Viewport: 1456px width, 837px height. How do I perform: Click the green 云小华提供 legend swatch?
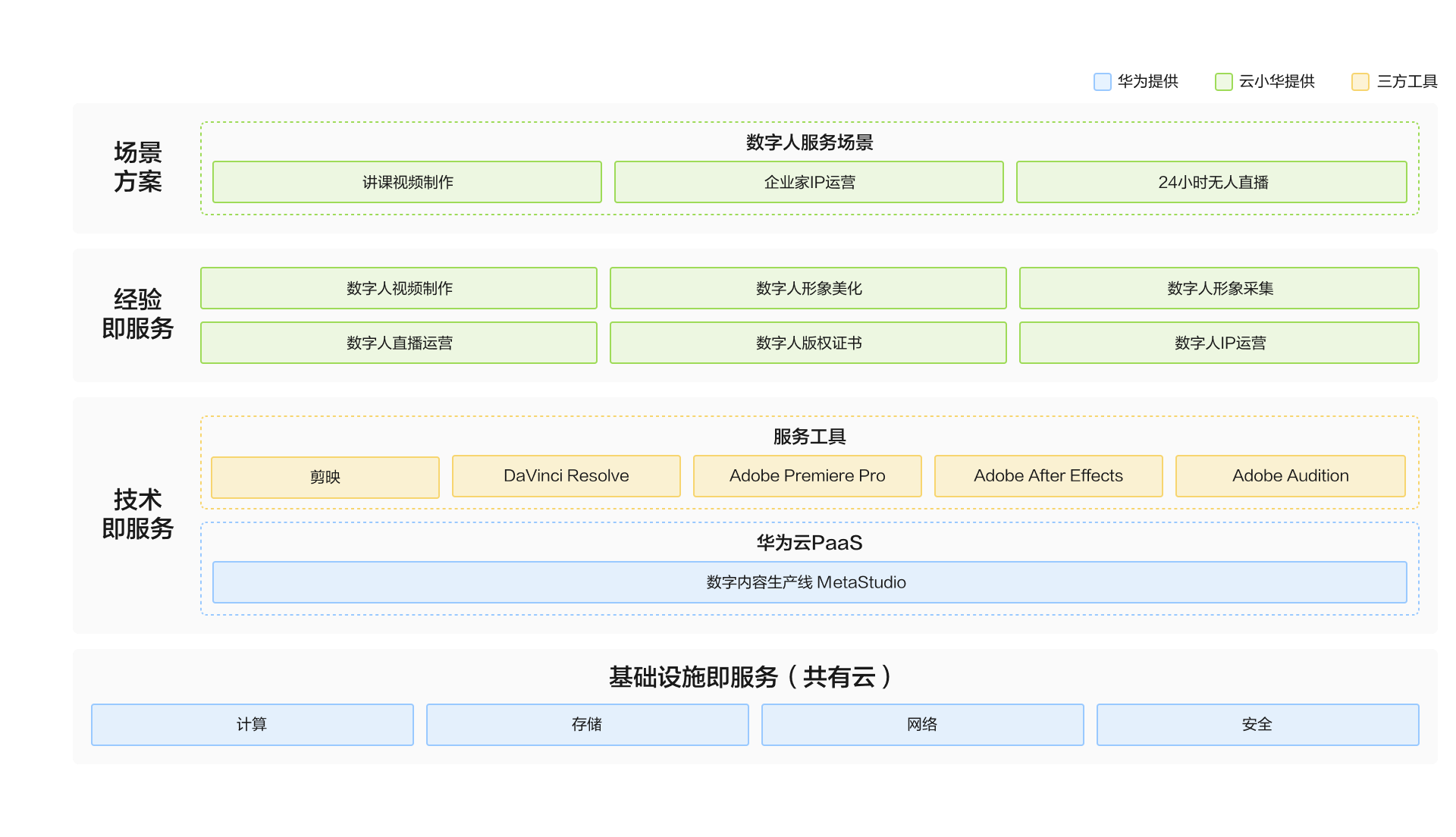(1223, 82)
